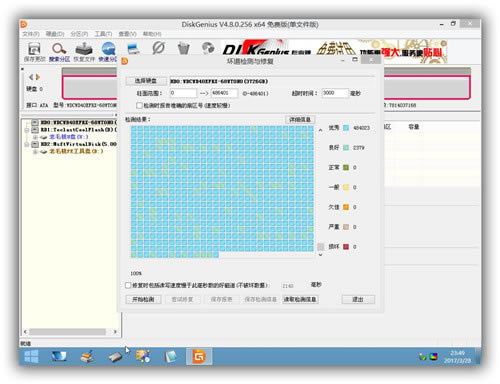Click the Format partition (slashed circle) icon

coord(158,48)
